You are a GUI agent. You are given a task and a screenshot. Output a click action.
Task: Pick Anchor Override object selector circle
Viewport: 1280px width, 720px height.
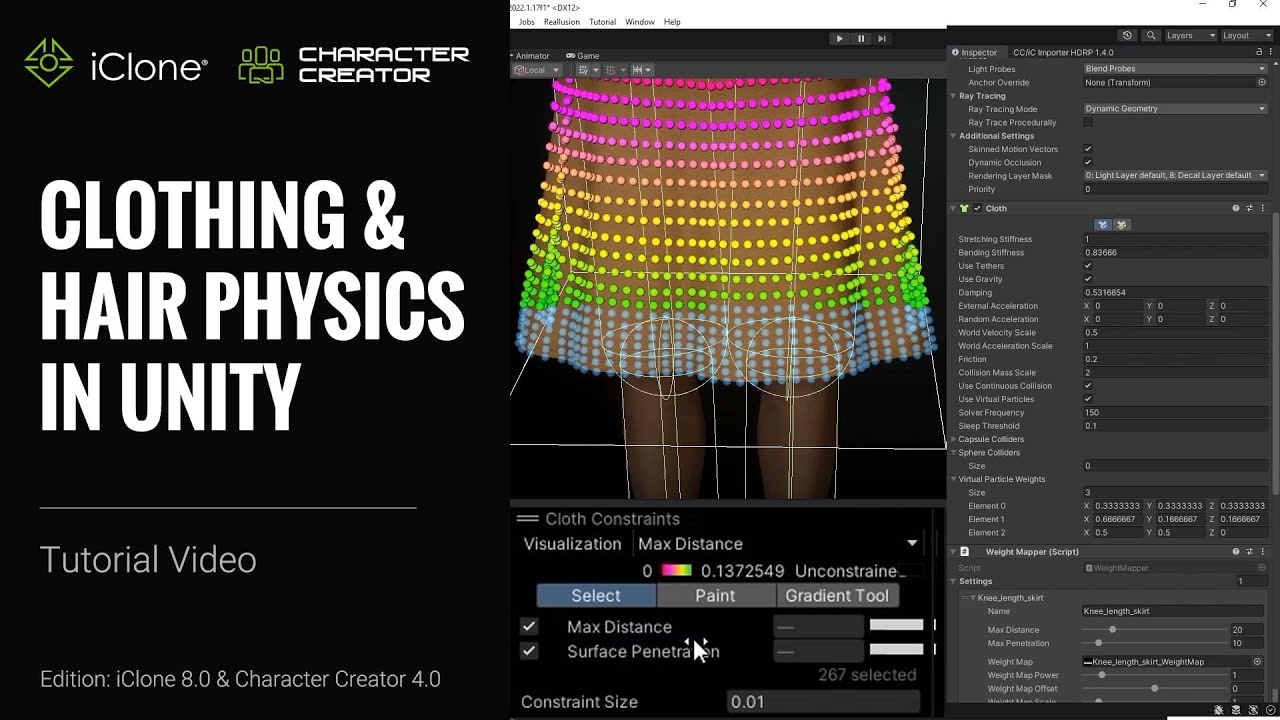tap(1262, 82)
